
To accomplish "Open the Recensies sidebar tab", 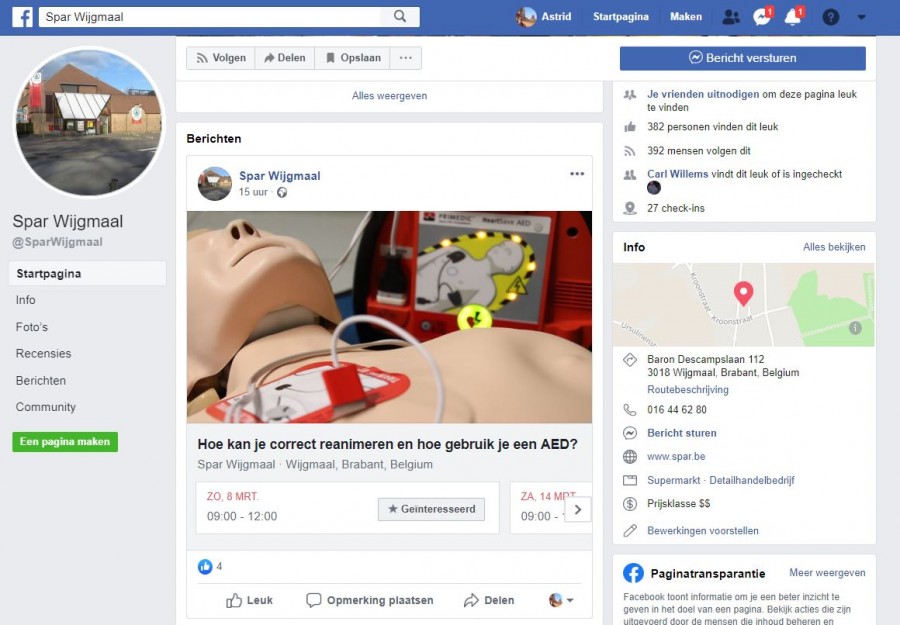I will (43, 353).
